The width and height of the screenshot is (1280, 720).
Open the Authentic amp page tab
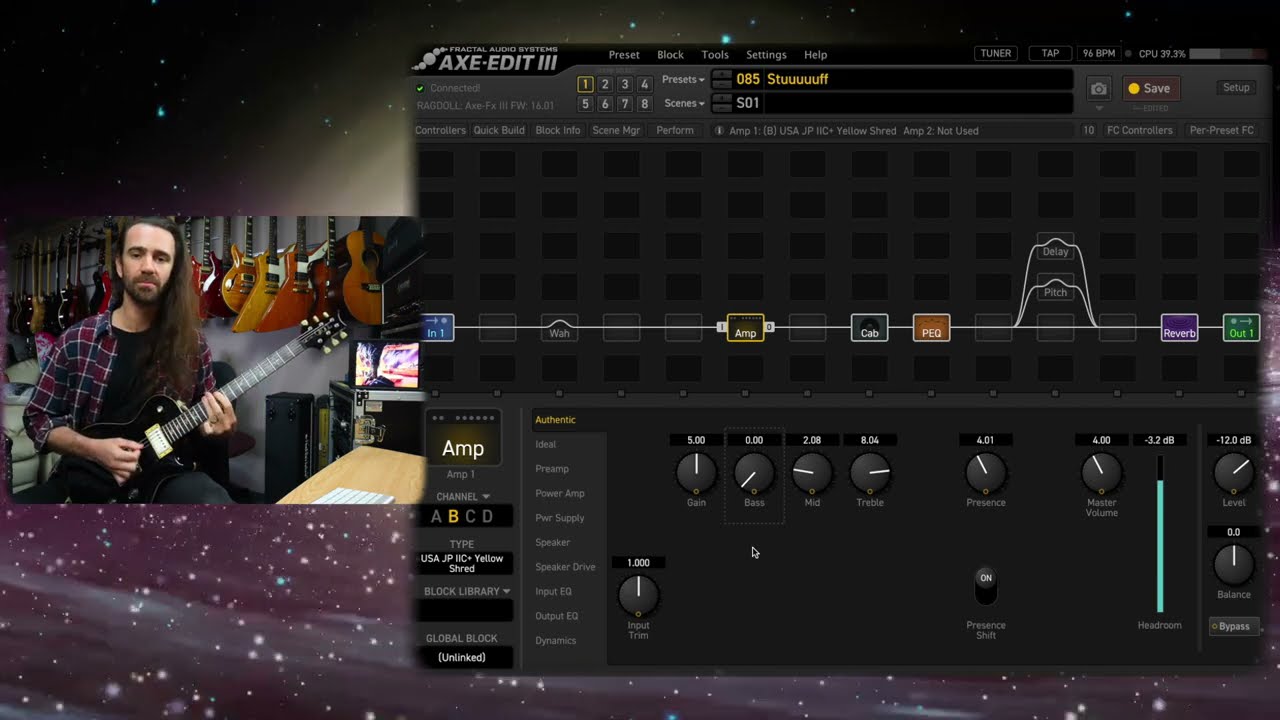pyautogui.click(x=567, y=420)
